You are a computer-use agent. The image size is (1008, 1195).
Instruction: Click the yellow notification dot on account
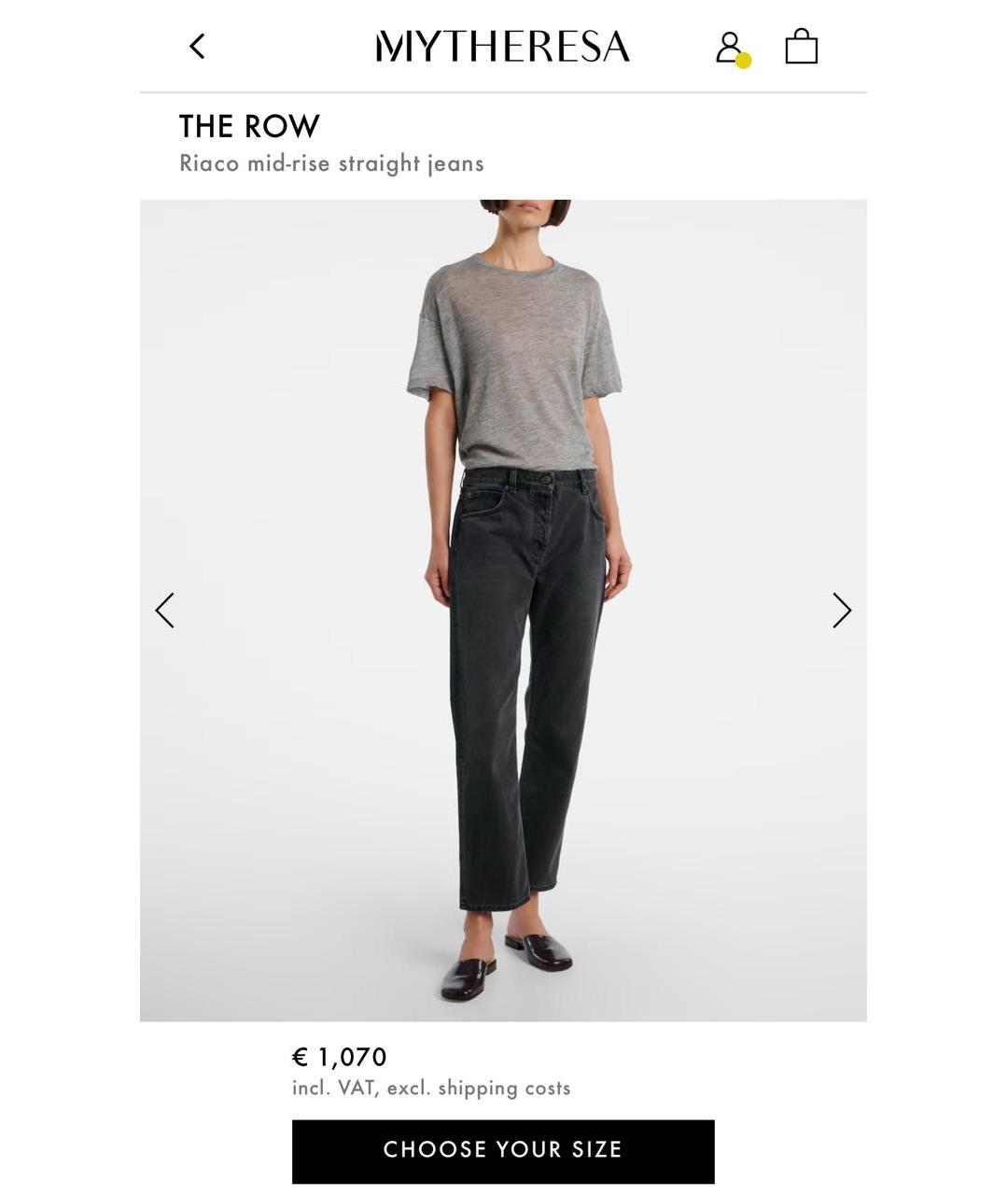coord(743,61)
